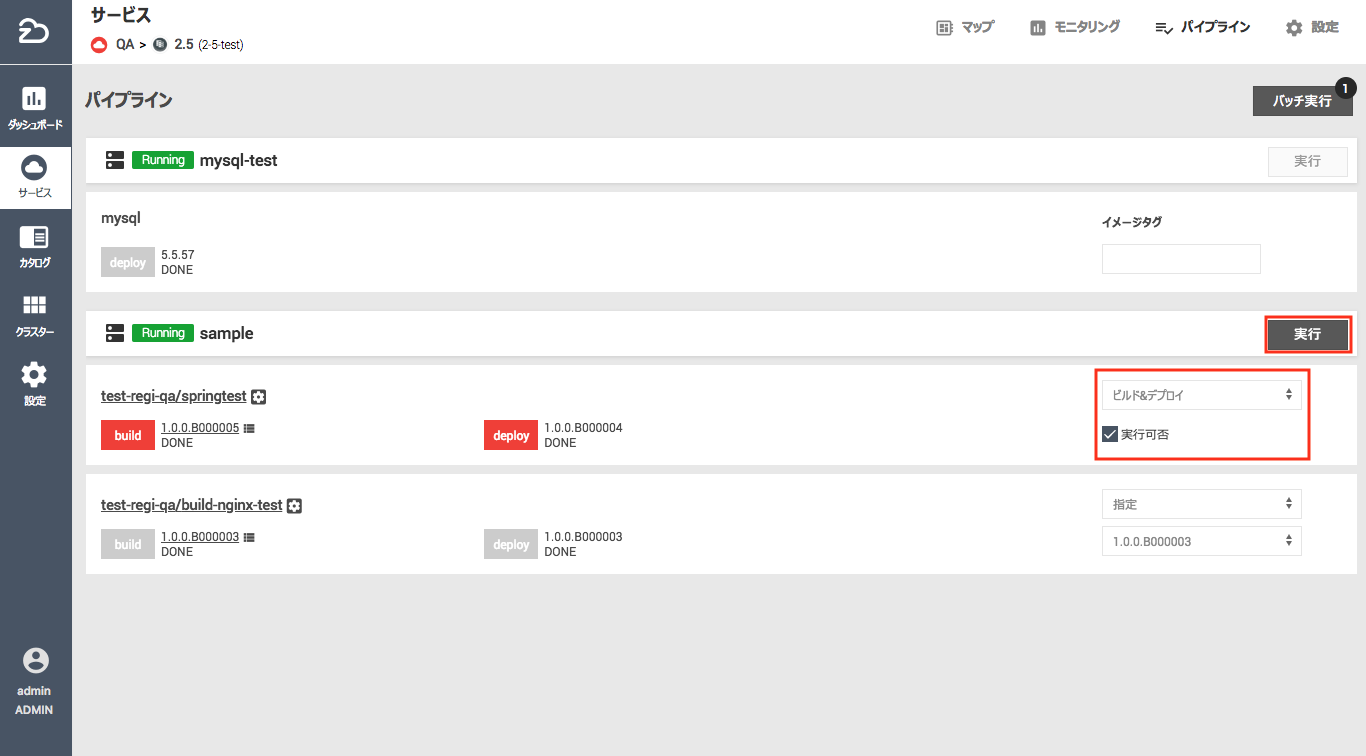Click the logo icon at top left

(x=35, y=32)
